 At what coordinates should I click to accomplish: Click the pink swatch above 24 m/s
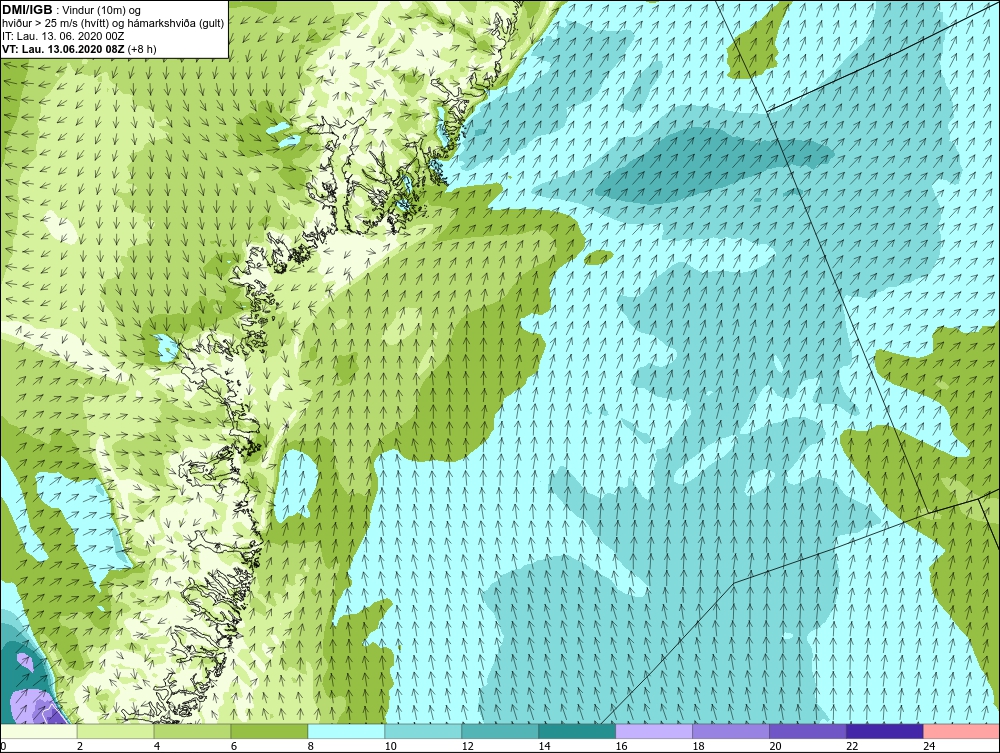961,731
